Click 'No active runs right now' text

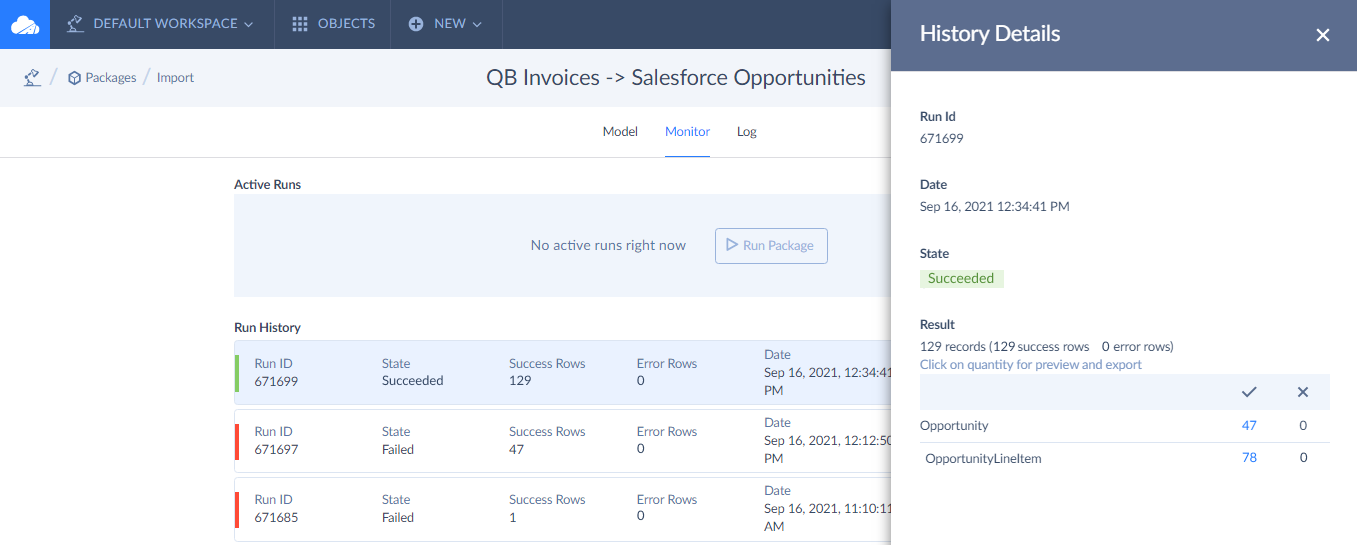click(x=608, y=245)
